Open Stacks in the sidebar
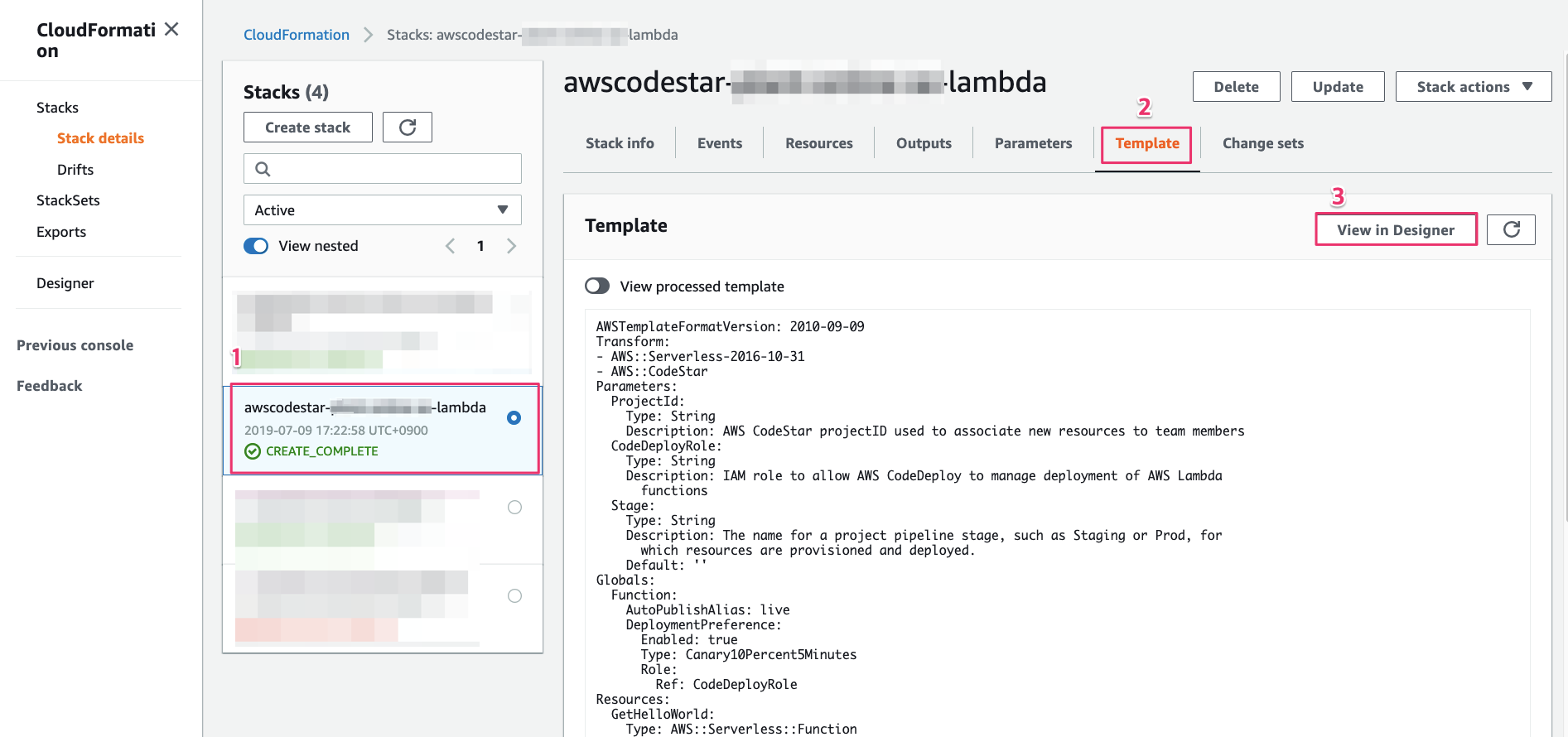1568x737 pixels. click(57, 108)
